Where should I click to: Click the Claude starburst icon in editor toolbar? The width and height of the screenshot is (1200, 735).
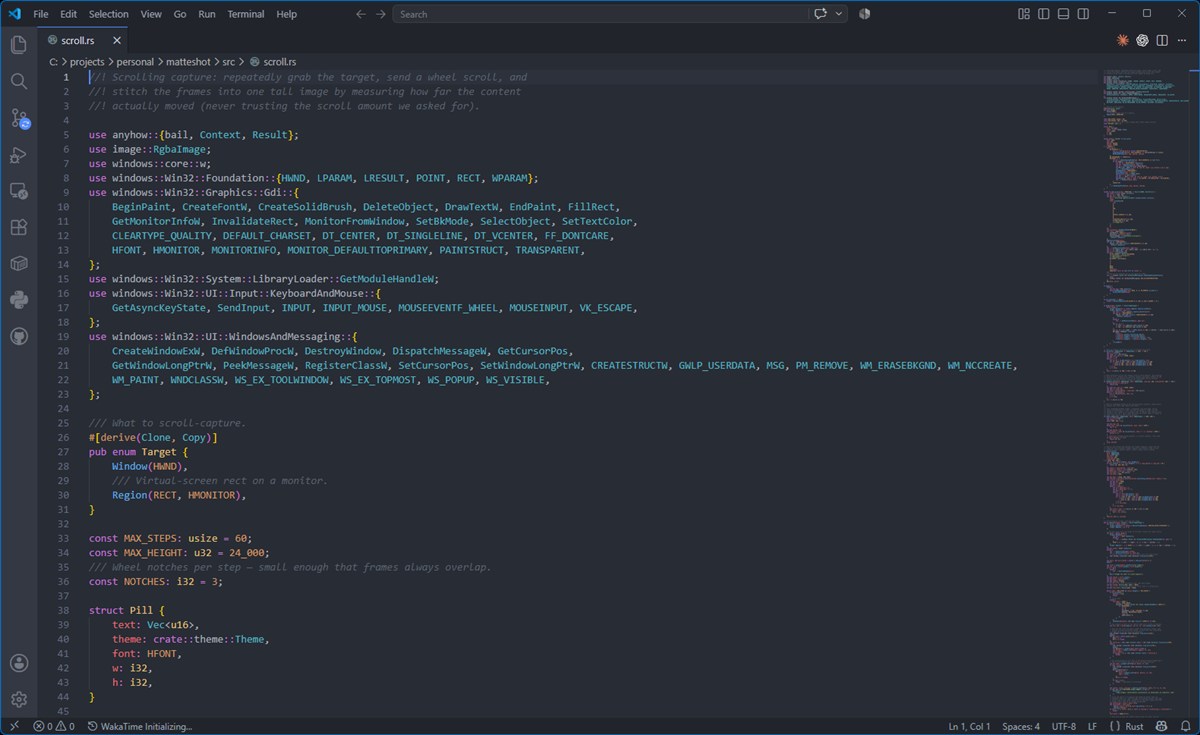pyautogui.click(x=1123, y=40)
